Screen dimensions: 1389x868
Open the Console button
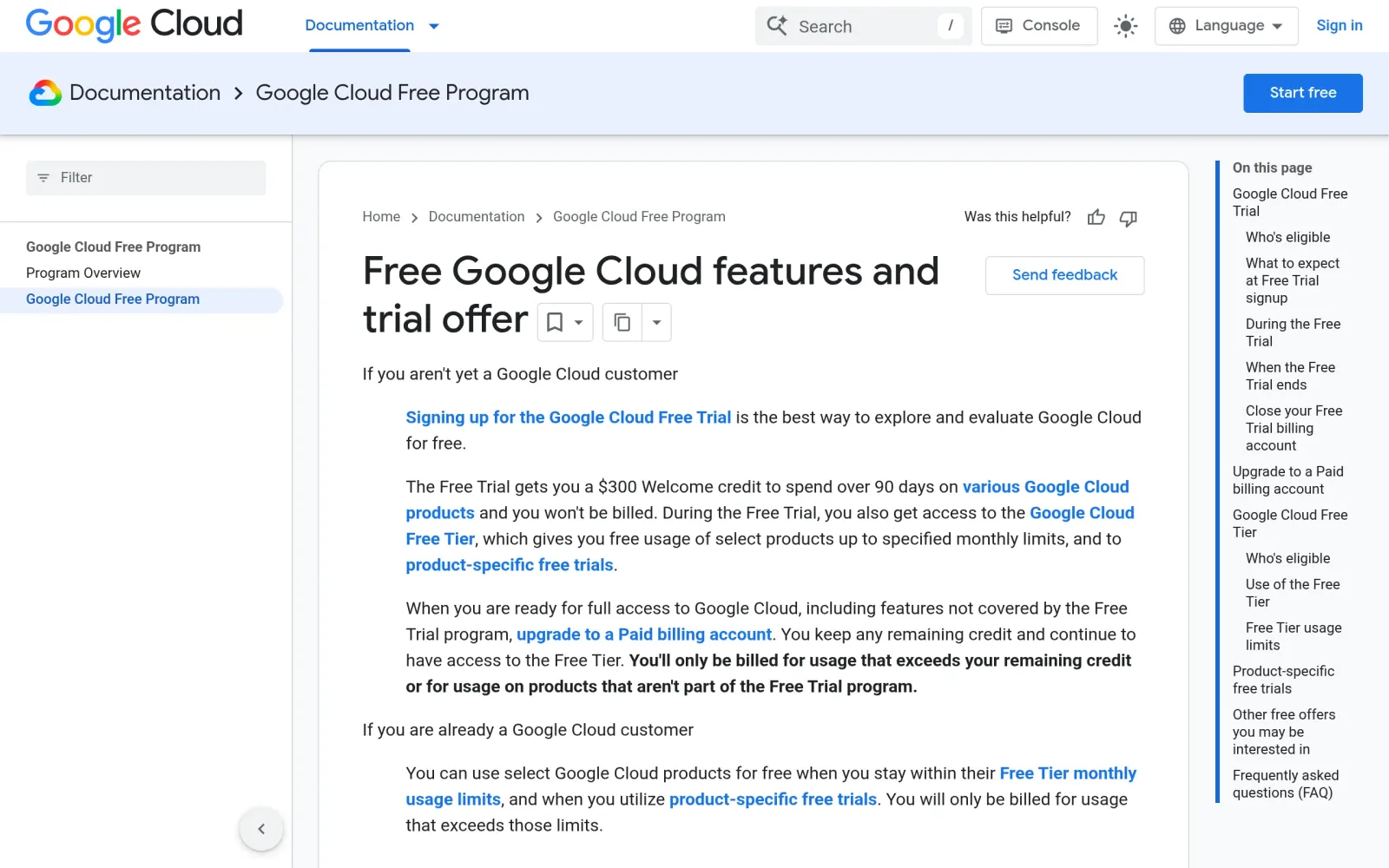[1039, 26]
